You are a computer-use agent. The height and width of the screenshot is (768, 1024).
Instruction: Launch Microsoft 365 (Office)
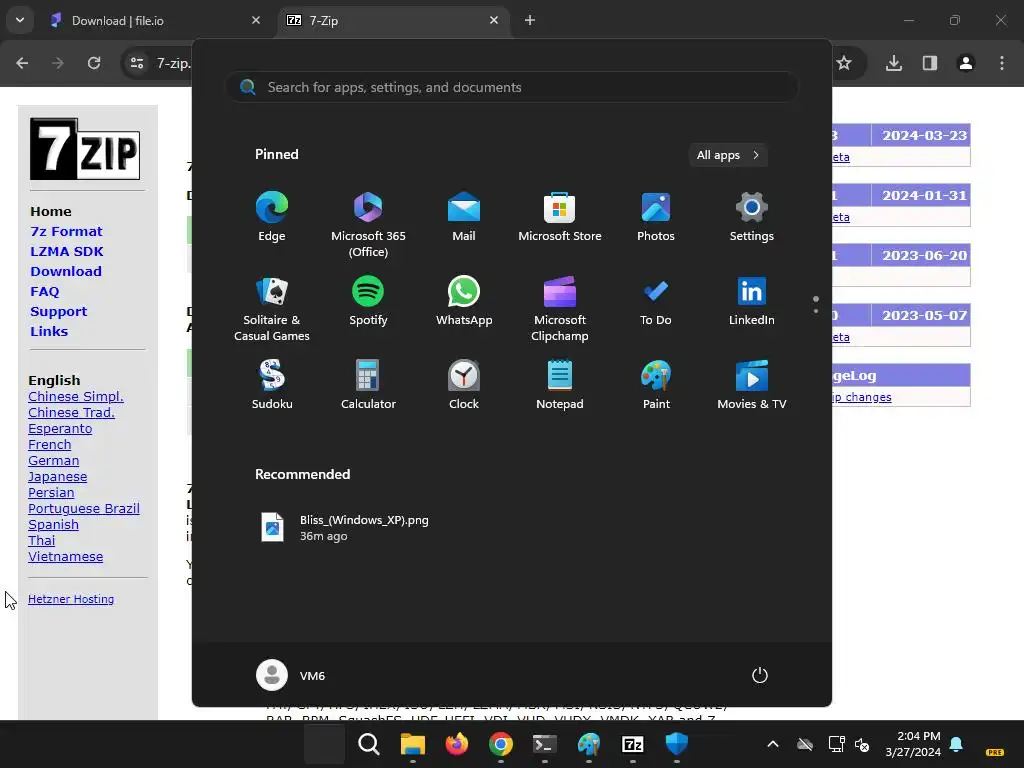point(368,224)
